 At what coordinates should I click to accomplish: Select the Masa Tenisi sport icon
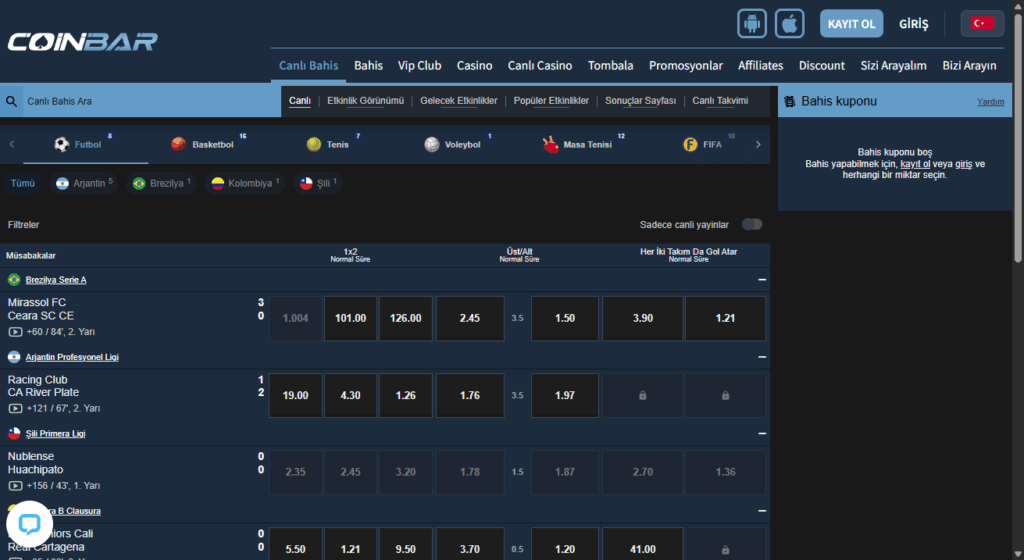(551, 144)
